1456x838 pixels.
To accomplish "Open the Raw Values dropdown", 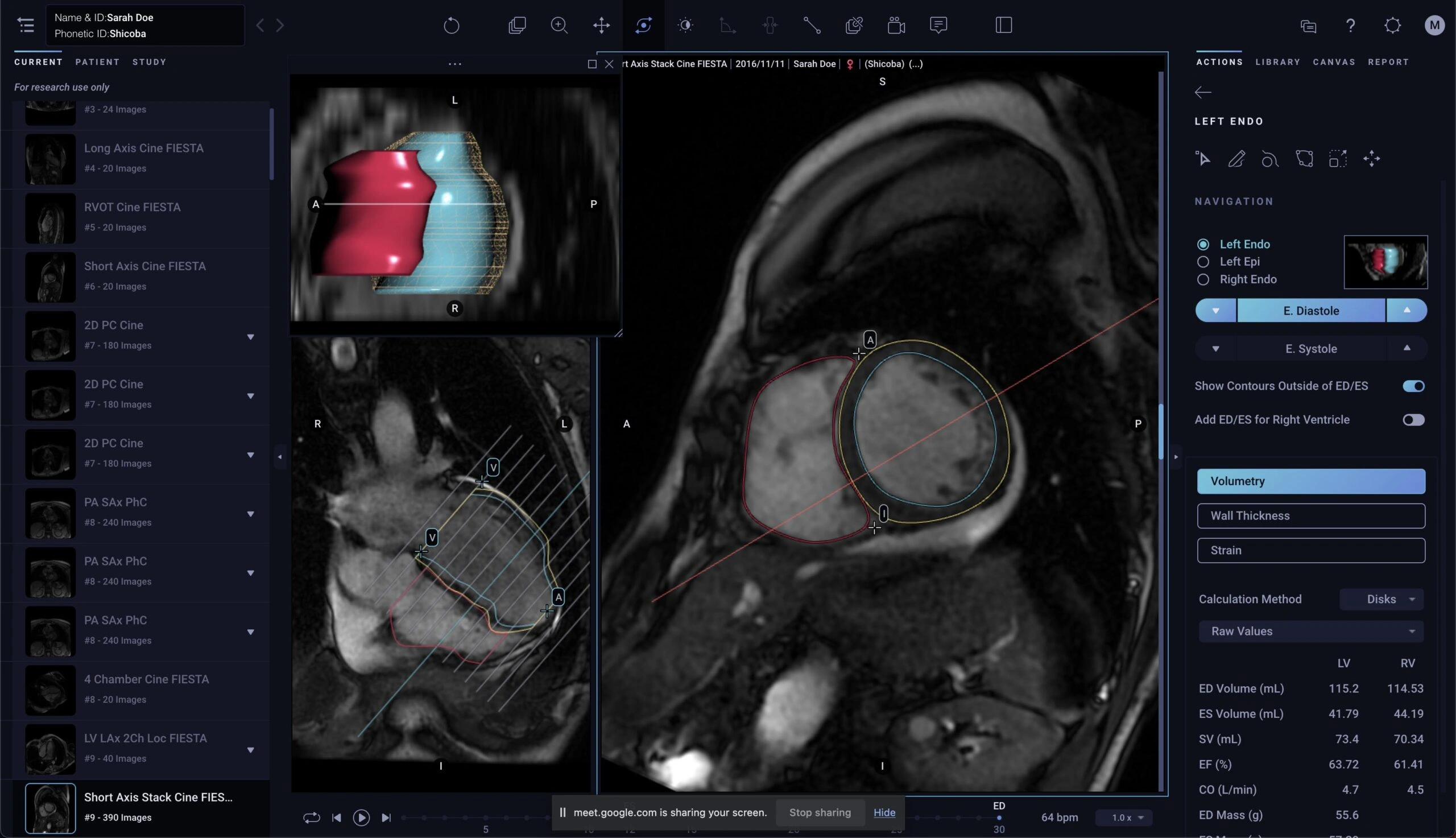I will click(x=1310, y=631).
